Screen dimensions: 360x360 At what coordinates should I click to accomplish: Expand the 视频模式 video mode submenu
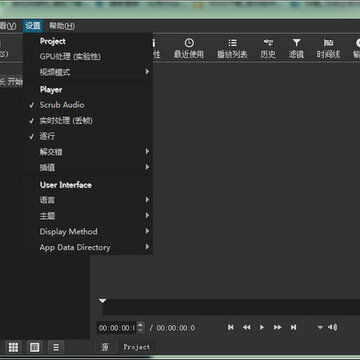pos(88,72)
